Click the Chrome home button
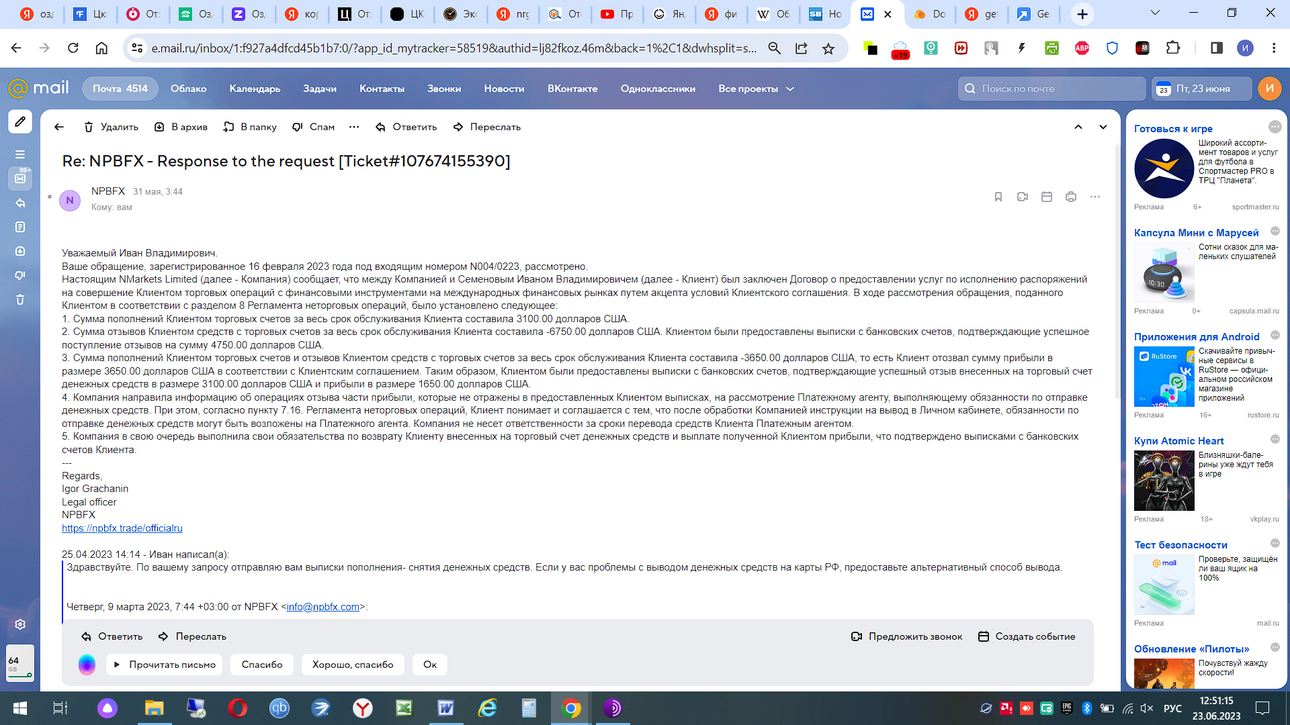1290x725 pixels. (101, 48)
